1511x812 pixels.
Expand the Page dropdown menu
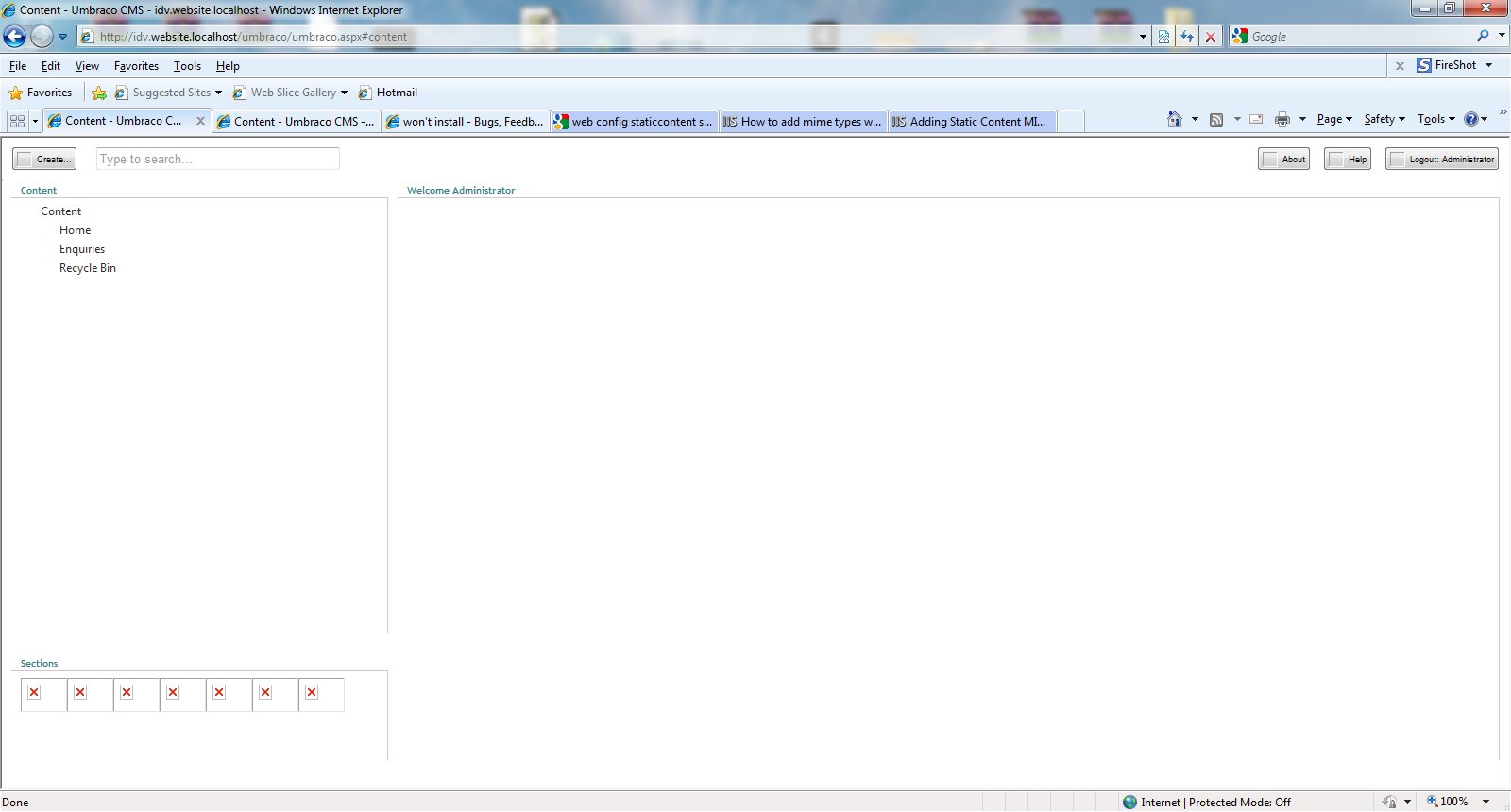1334,119
